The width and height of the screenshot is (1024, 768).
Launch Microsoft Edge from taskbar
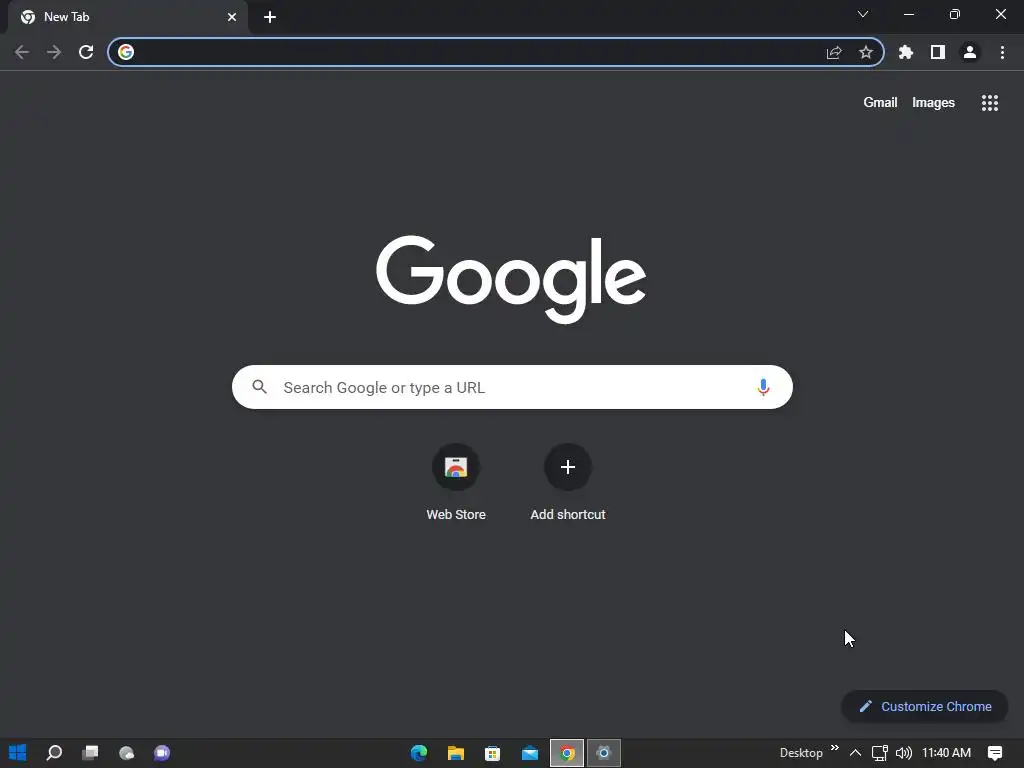419,753
